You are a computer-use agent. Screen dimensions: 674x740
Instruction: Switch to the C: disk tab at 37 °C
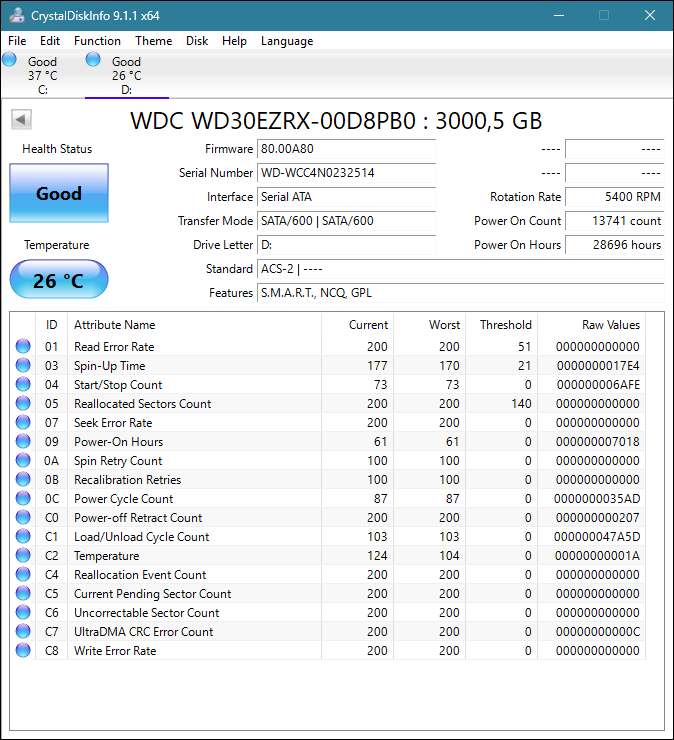(42, 75)
